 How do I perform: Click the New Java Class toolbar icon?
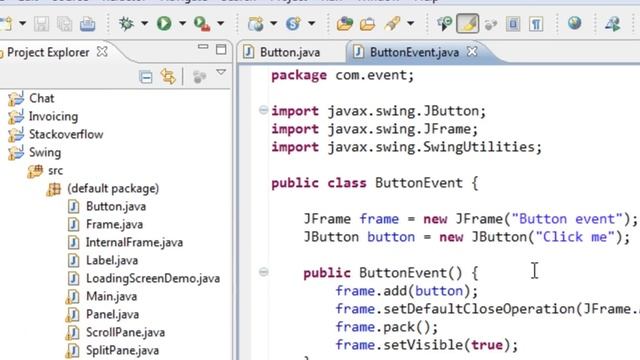point(293,24)
